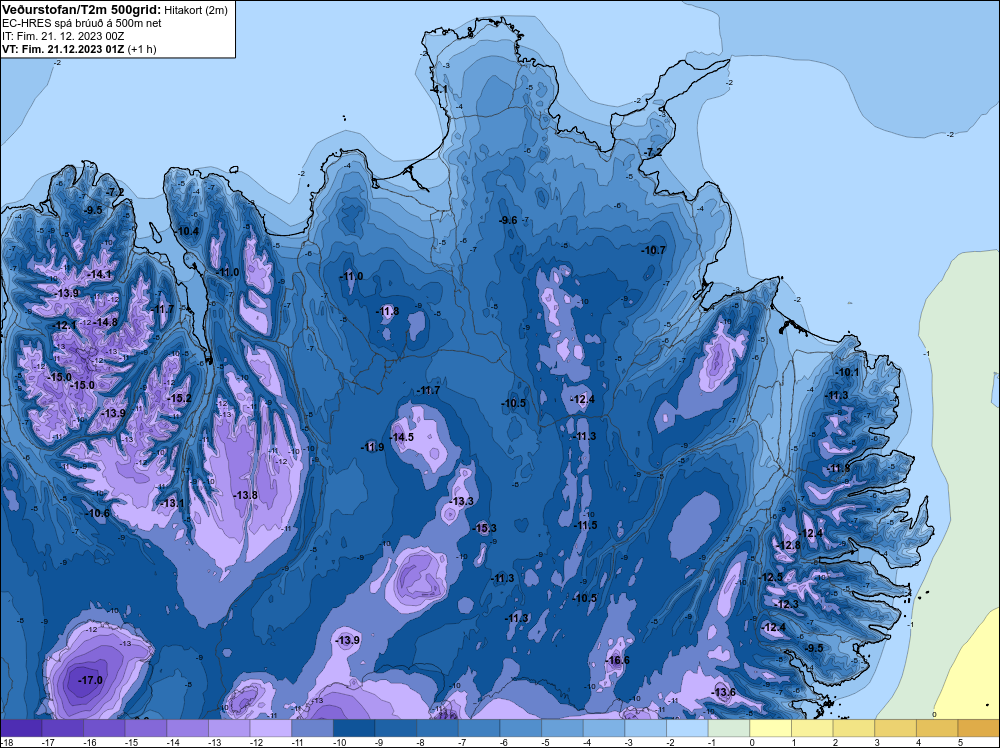Viewport: 1000px width, 748px height.
Task: Pick the legend color between -14 and -13
Action: [x=188, y=728]
